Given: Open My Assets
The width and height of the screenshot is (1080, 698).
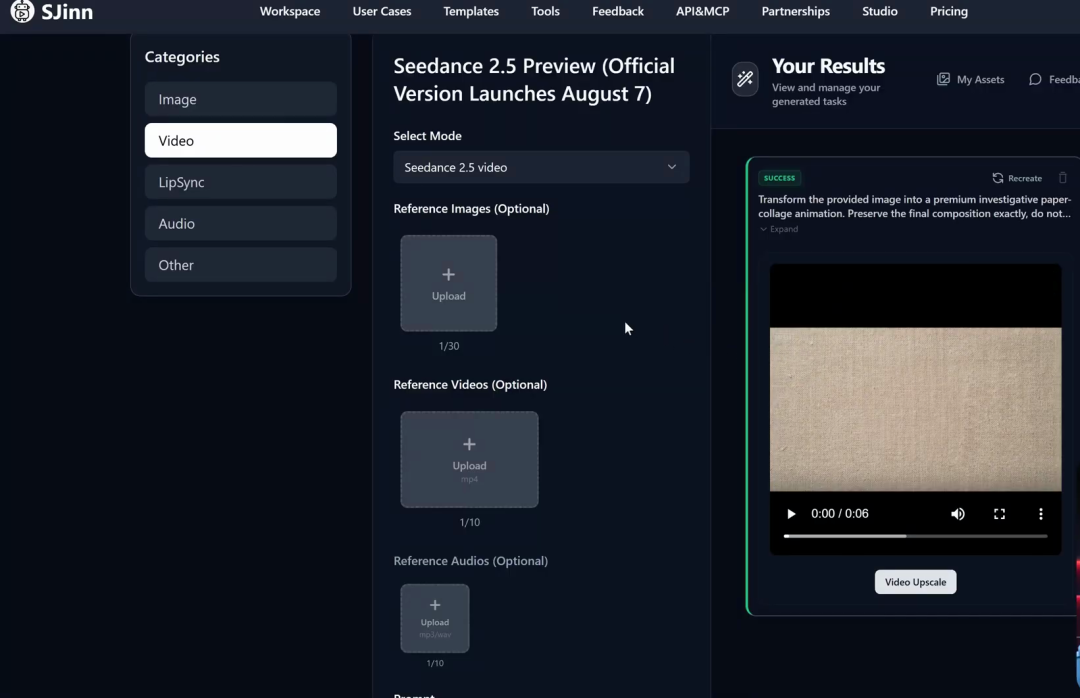Looking at the screenshot, I should [x=970, y=79].
